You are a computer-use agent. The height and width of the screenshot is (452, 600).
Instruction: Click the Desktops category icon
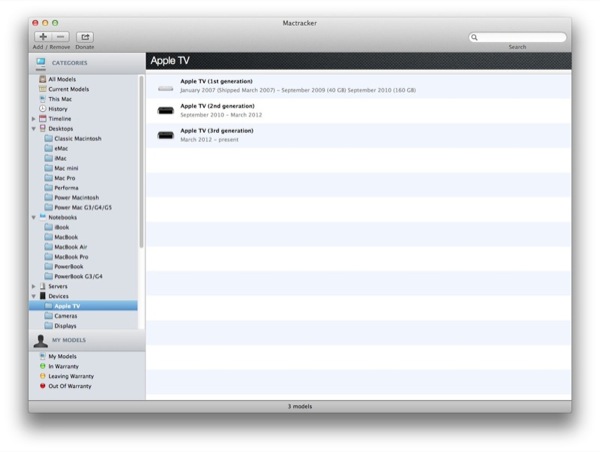click(x=43, y=129)
